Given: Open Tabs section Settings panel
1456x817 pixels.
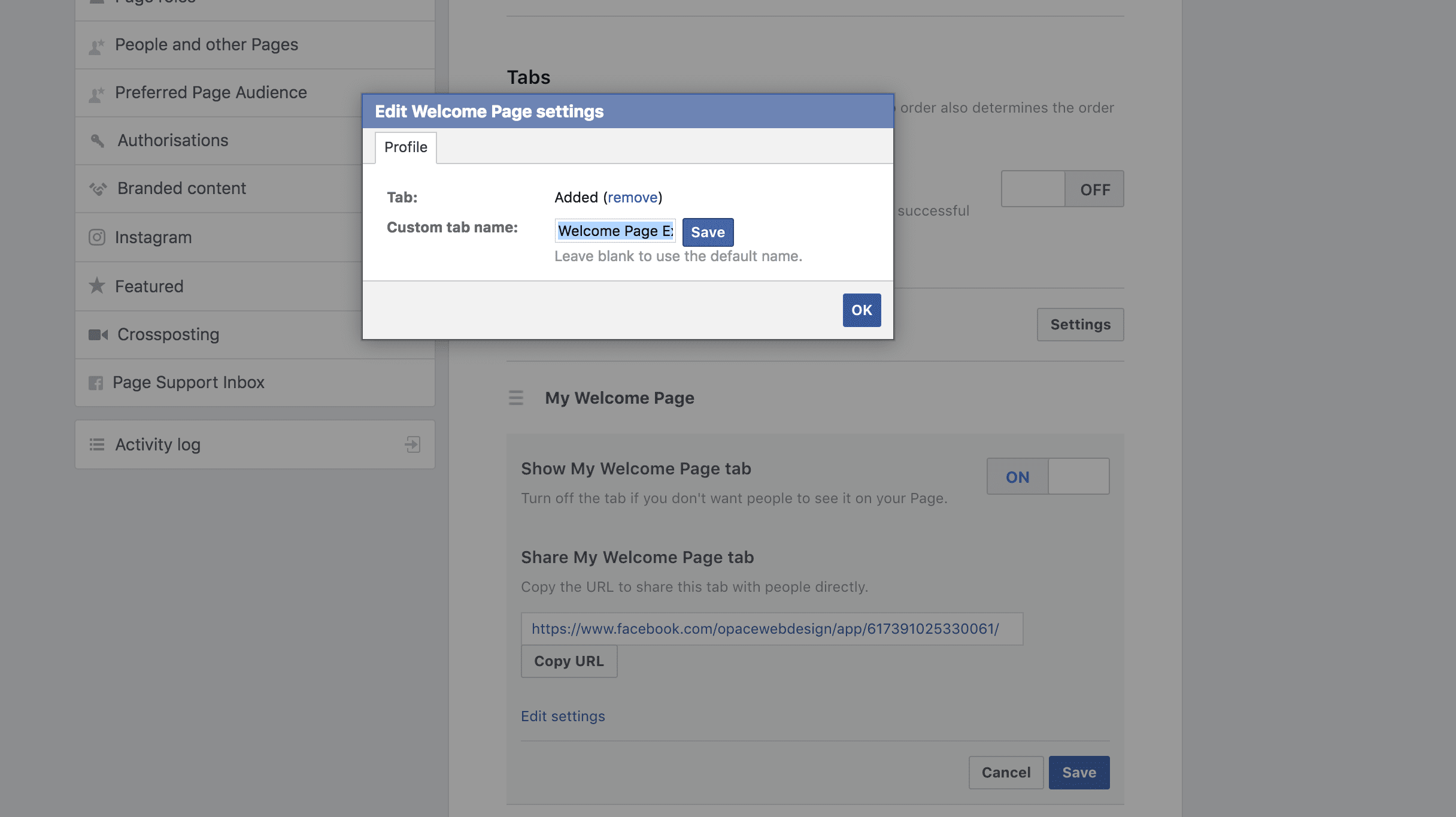Looking at the screenshot, I should 1080,323.
